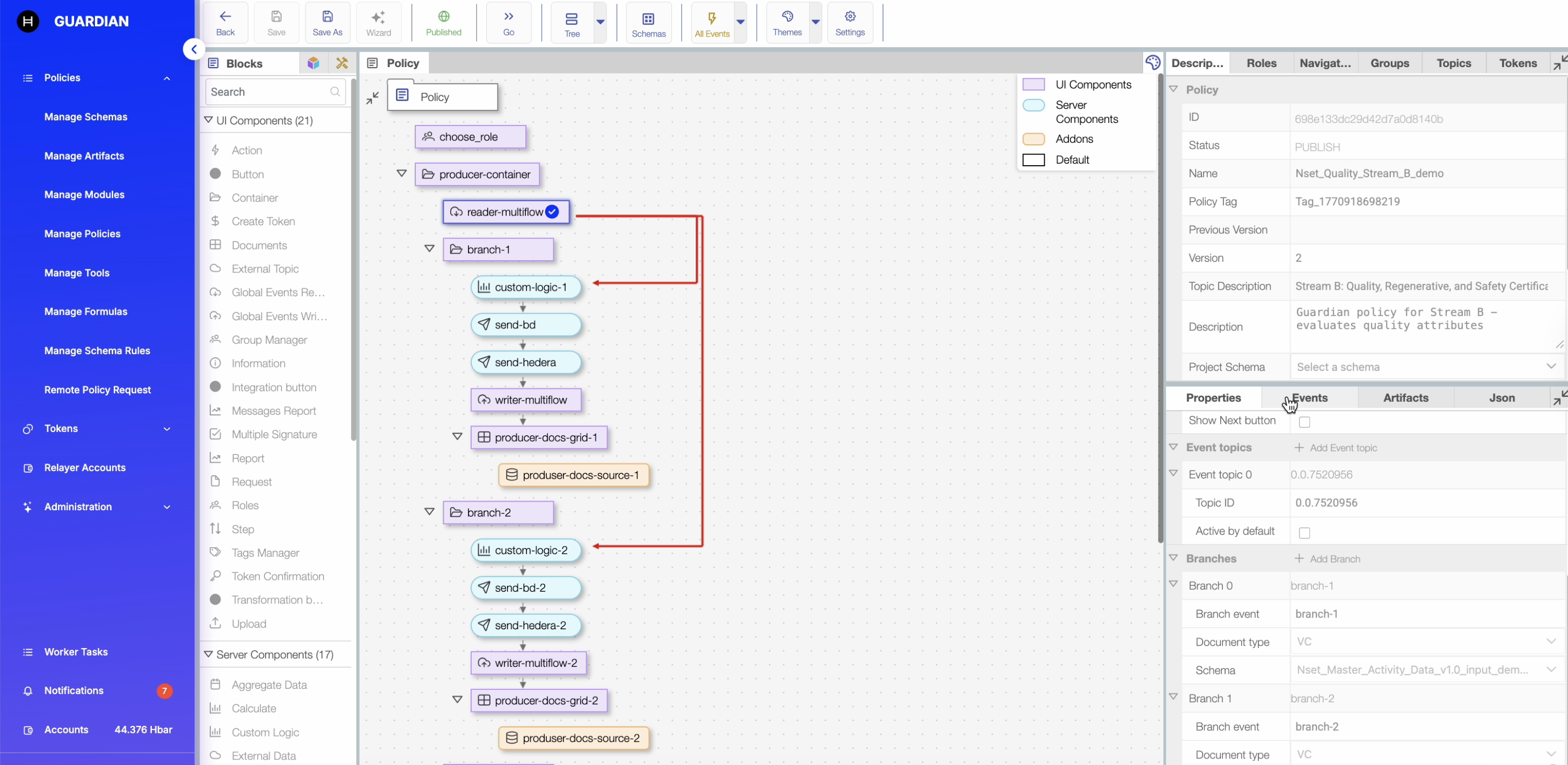Click the Schemas toolbar icon
Viewport: 1568px width, 765px height.
648,23
